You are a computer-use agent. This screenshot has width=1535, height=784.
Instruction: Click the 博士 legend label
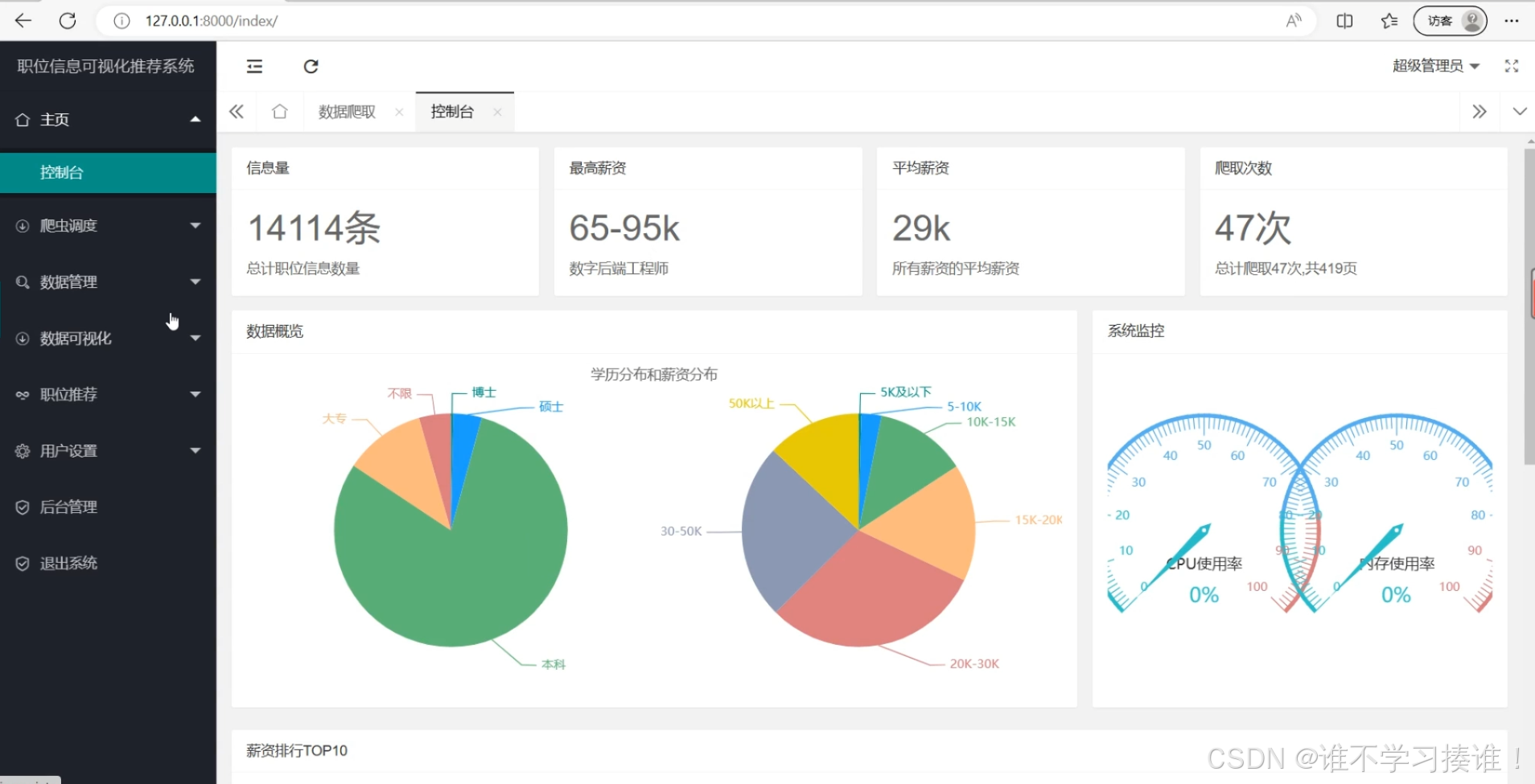coord(484,392)
